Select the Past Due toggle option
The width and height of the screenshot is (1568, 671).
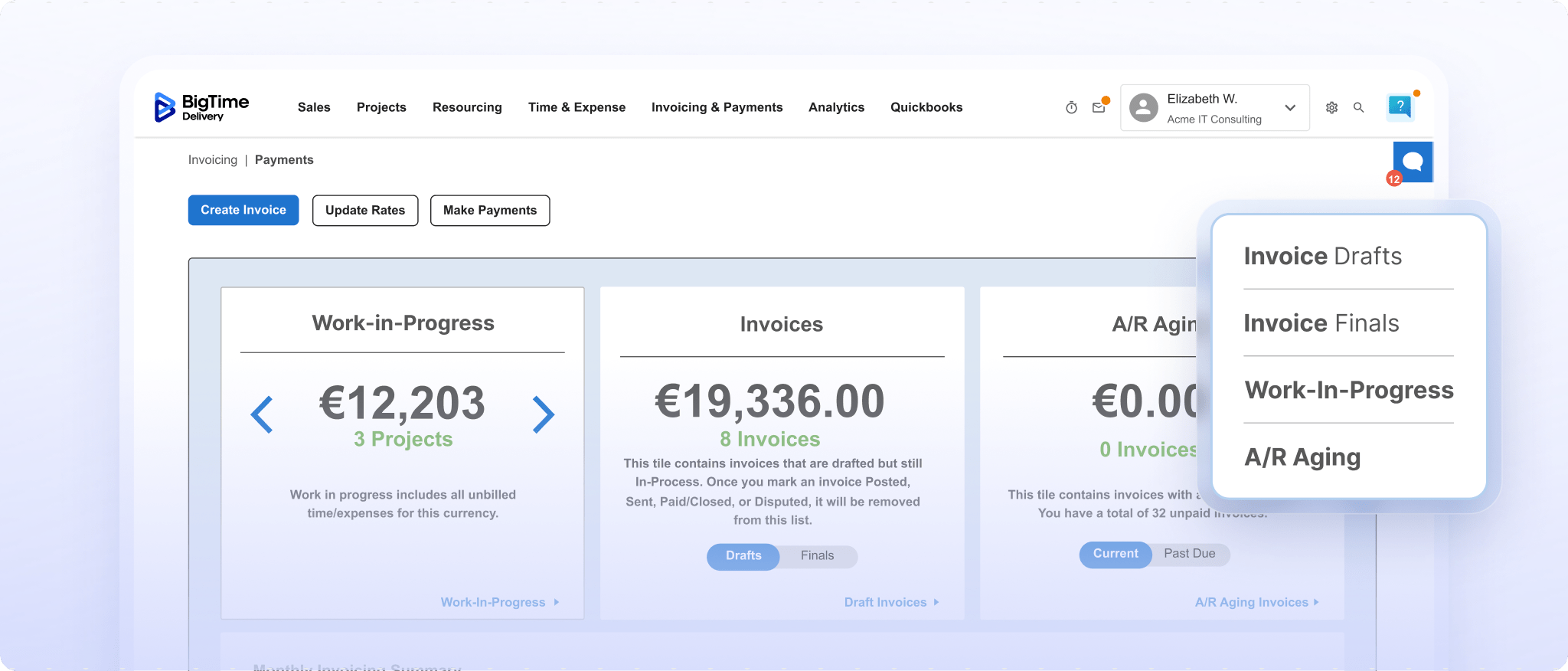coord(1190,554)
